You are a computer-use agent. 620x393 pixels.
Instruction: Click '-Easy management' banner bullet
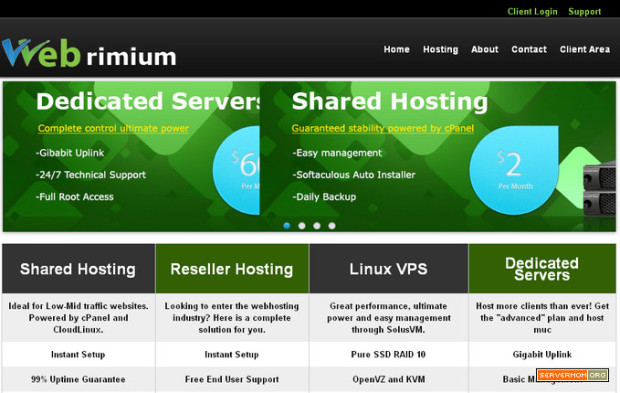coord(337,153)
